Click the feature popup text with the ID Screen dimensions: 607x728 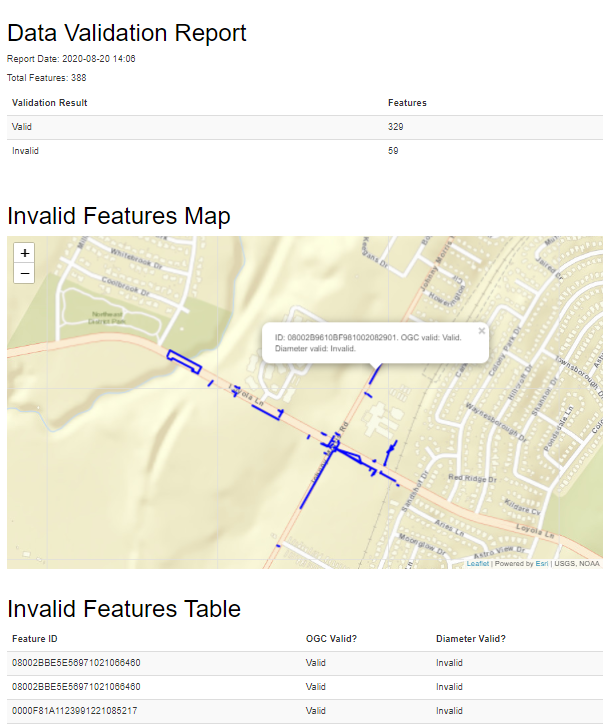[366, 338]
